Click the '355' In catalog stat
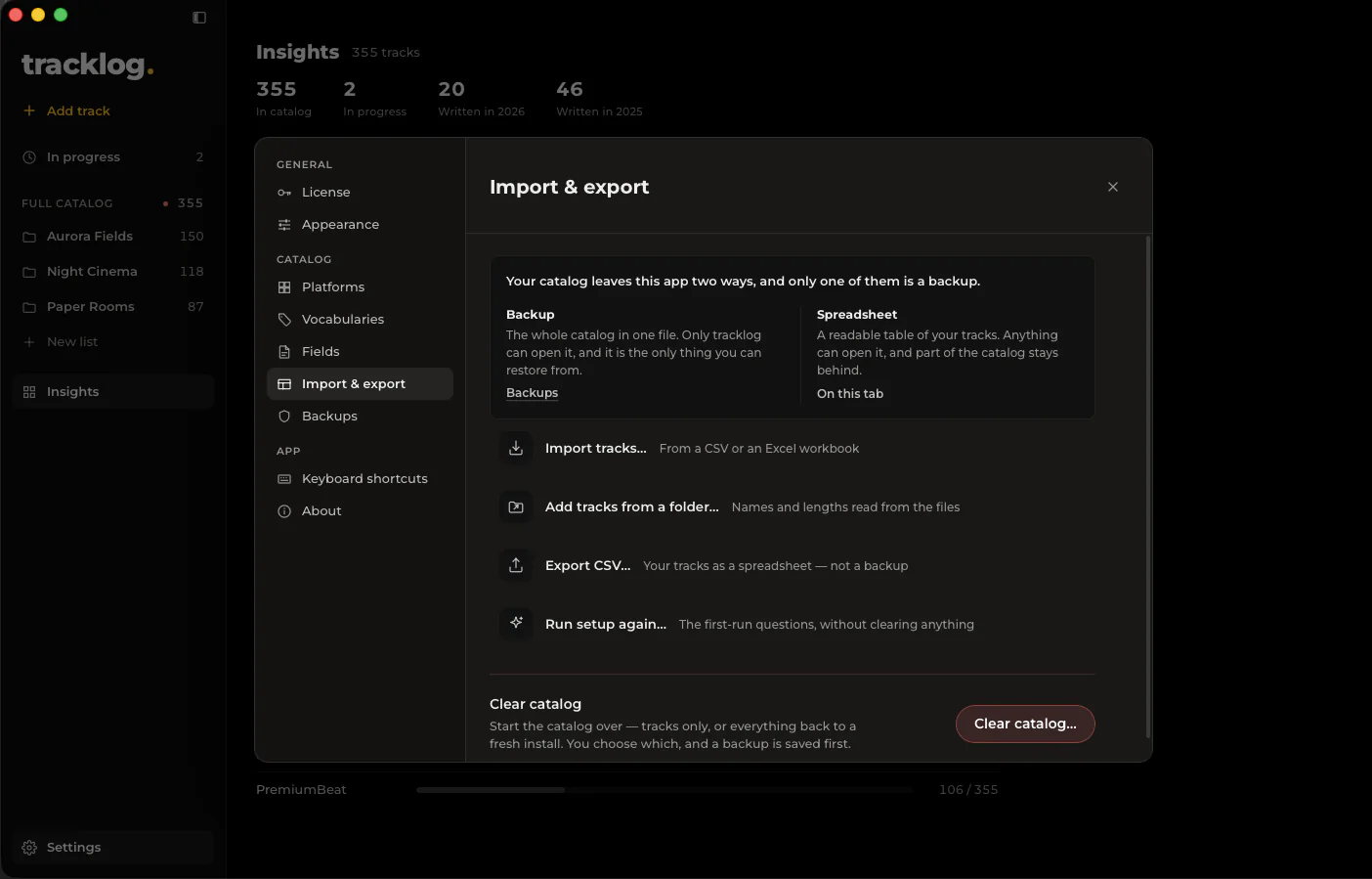Screen dimensions: 1372x879 (x=283, y=99)
